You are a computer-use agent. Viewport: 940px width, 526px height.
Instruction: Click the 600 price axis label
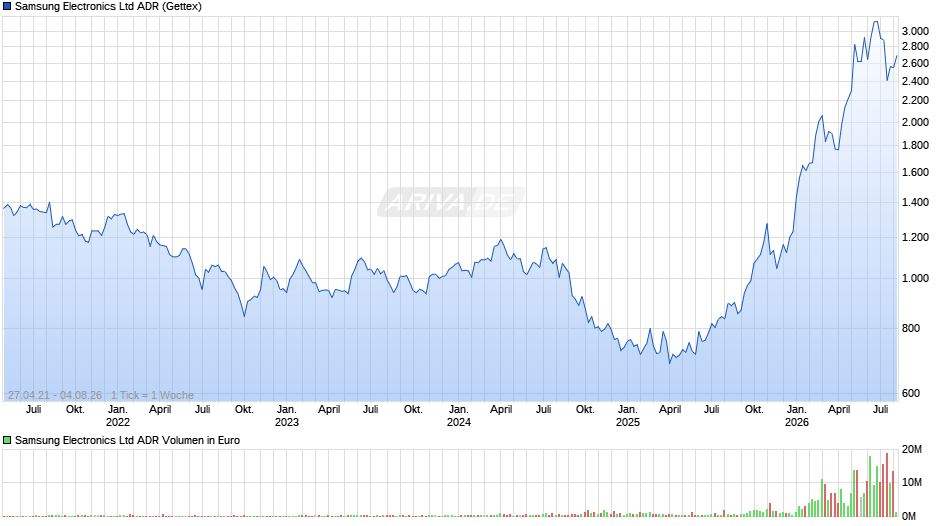[x=911, y=393]
